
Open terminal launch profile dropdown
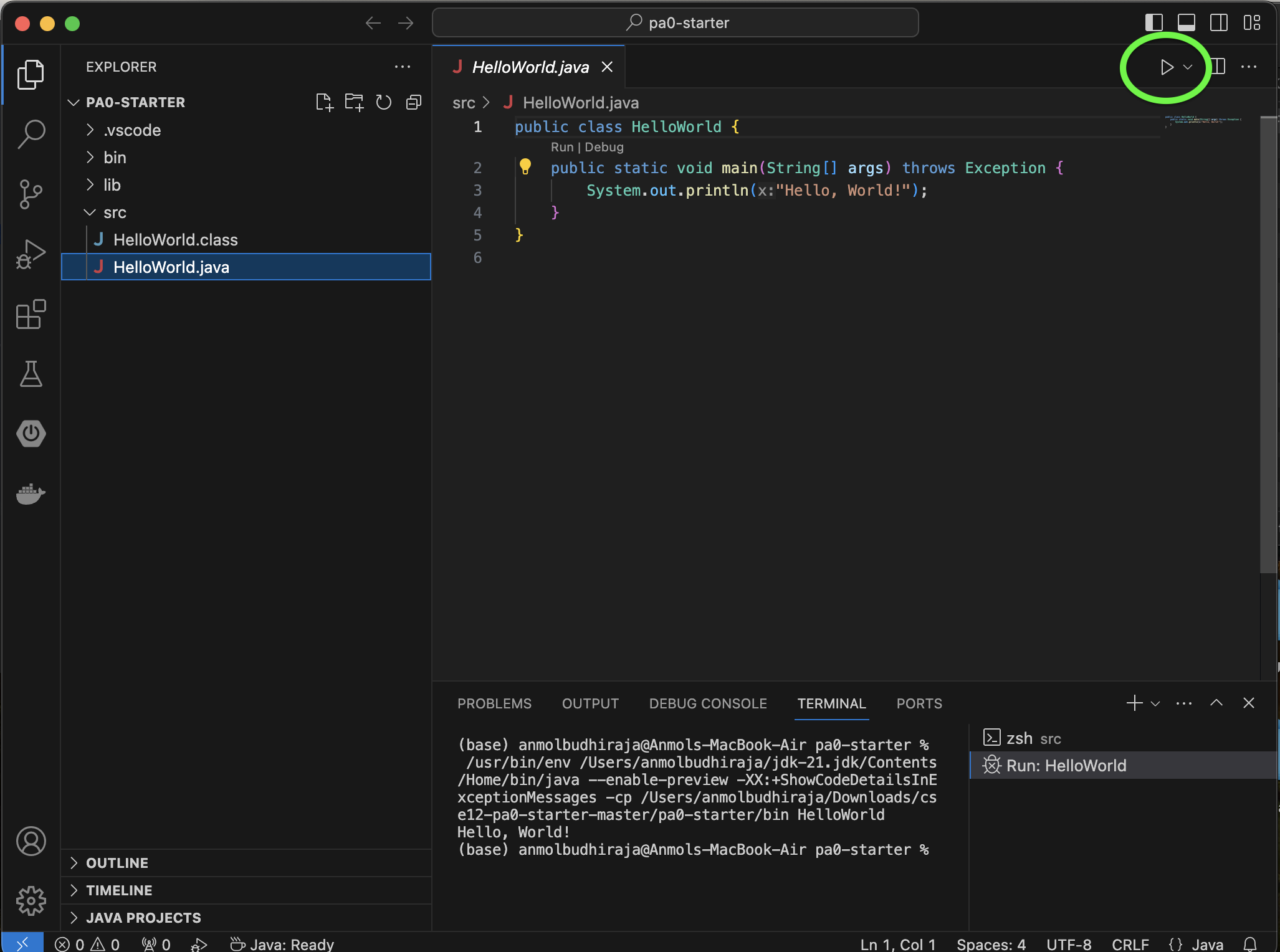(1155, 703)
